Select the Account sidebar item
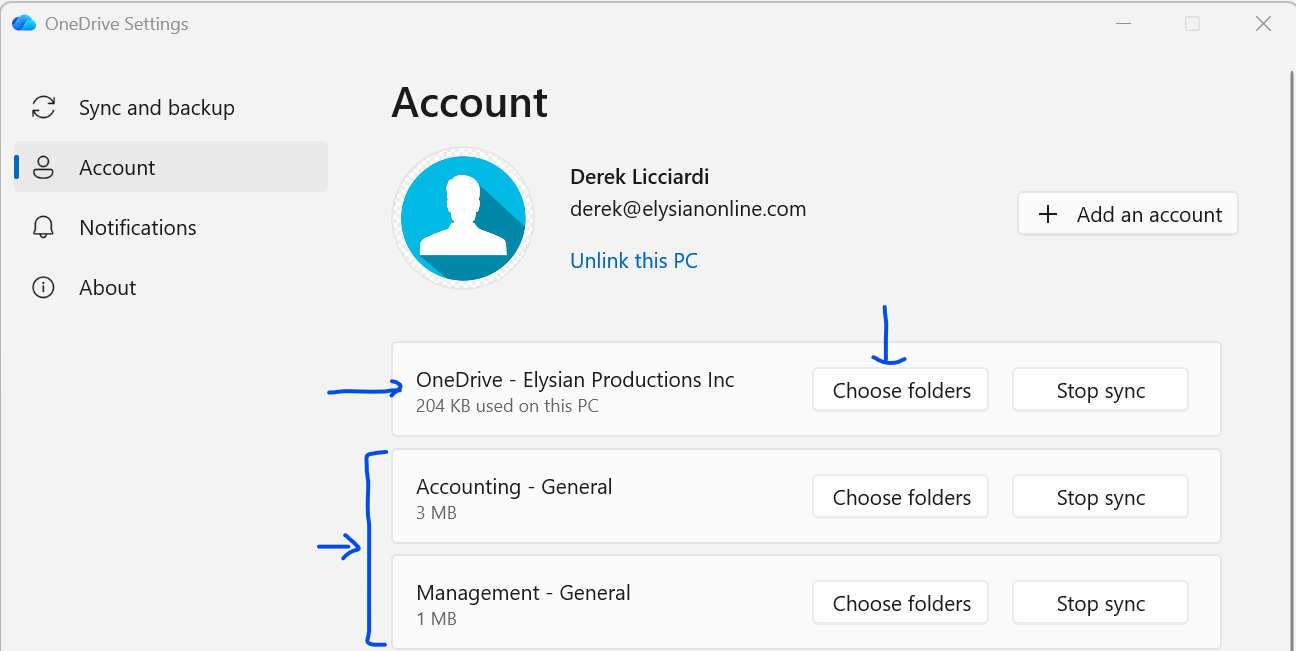 pyautogui.click(x=170, y=167)
